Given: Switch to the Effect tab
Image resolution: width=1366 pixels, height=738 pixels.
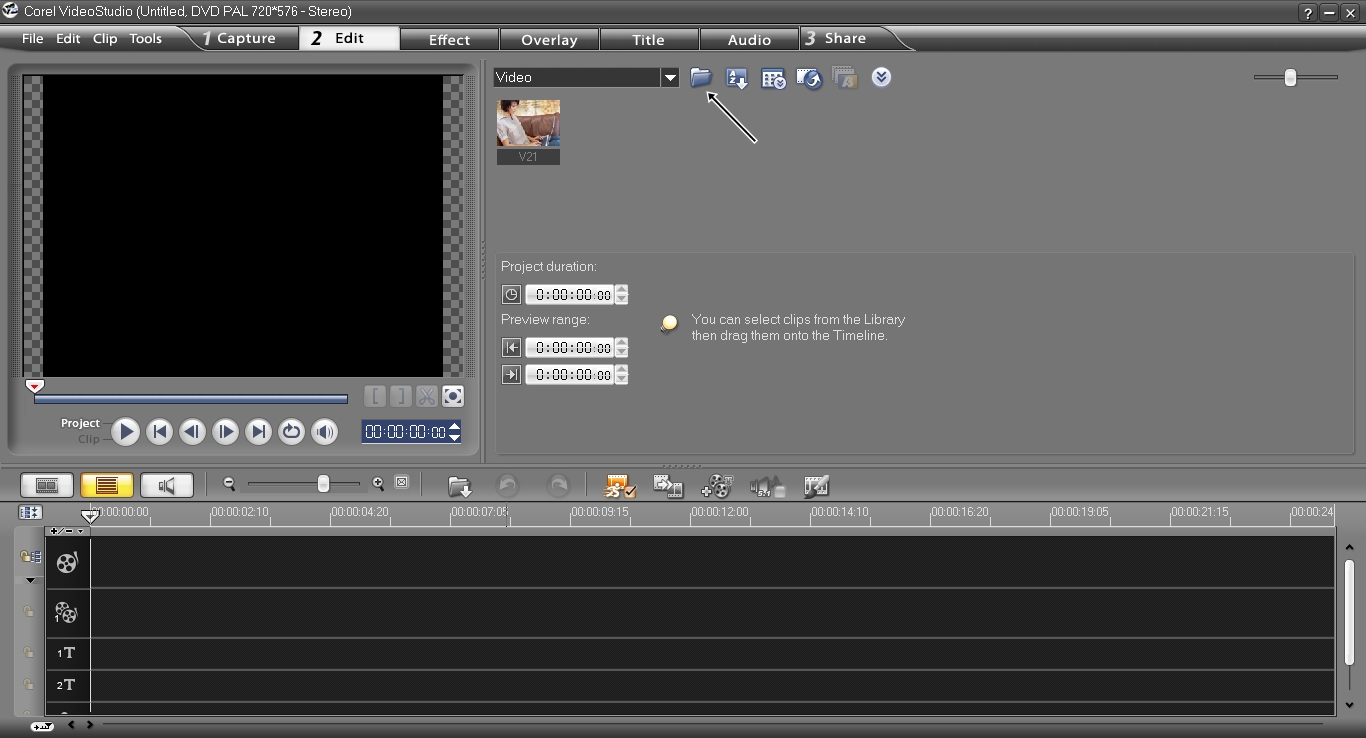Looking at the screenshot, I should (x=448, y=40).
